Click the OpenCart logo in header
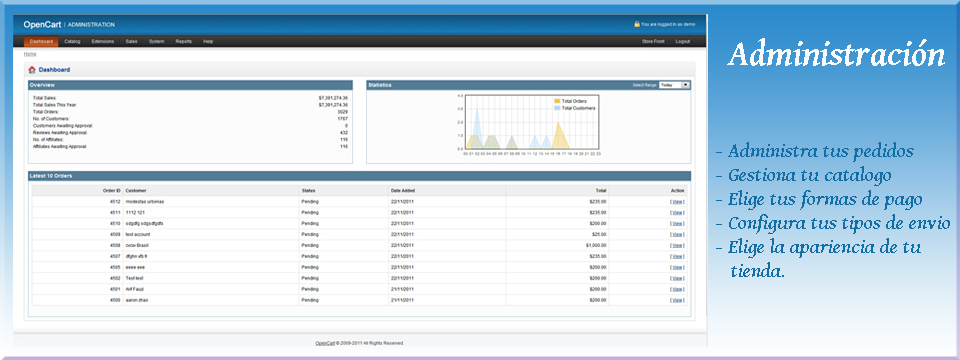Screen dimensions: 960x360 click(42, 24)
